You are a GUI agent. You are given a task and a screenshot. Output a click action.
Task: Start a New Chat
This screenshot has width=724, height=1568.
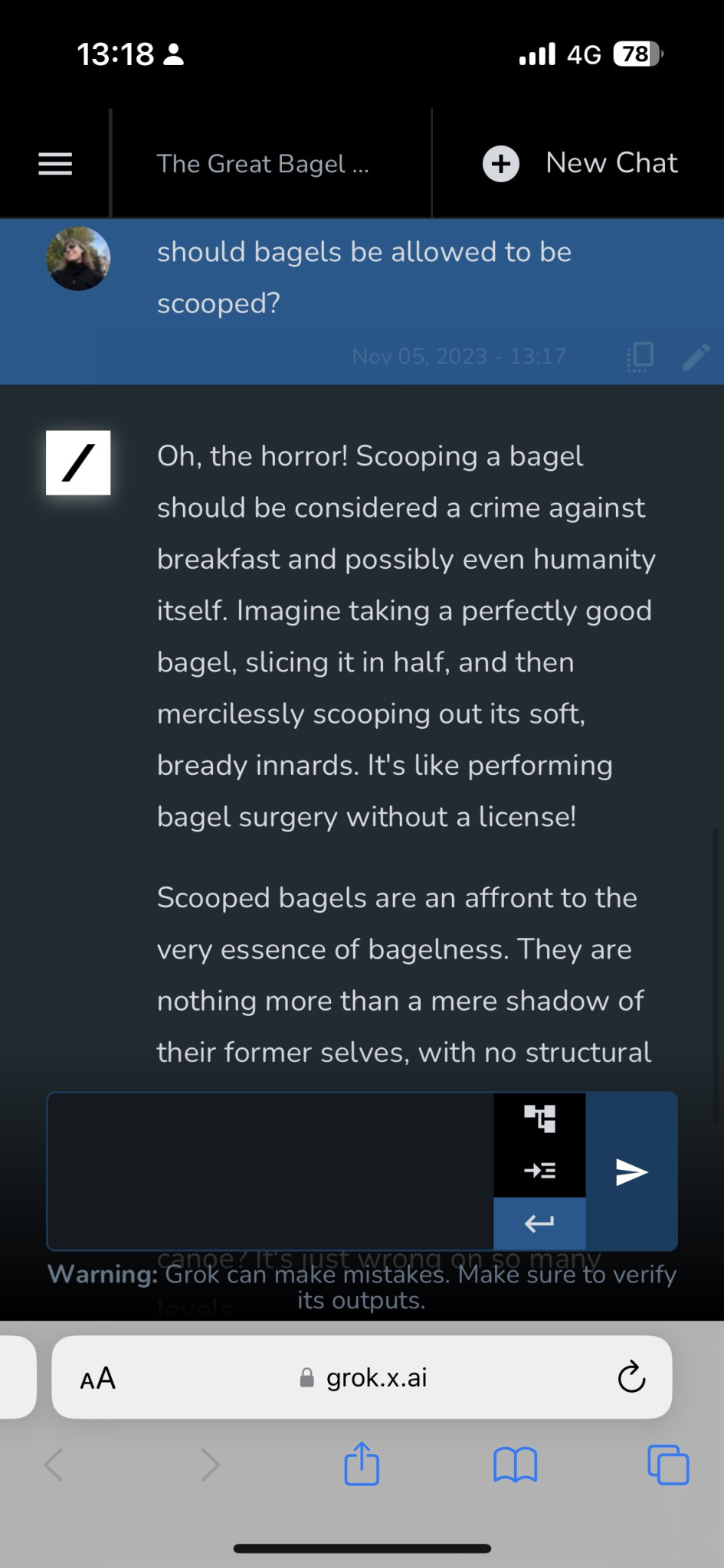[611, 163]
